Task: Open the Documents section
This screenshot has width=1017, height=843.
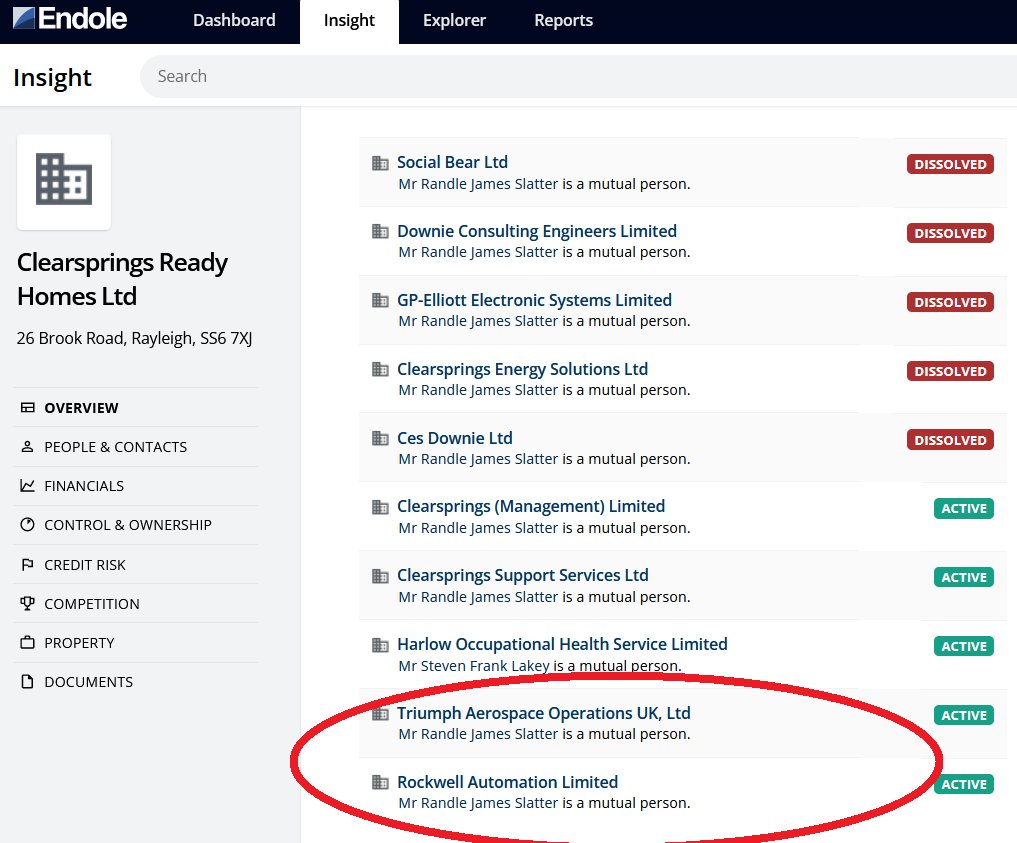Action: pyautogui.click(x=136, y=682)
